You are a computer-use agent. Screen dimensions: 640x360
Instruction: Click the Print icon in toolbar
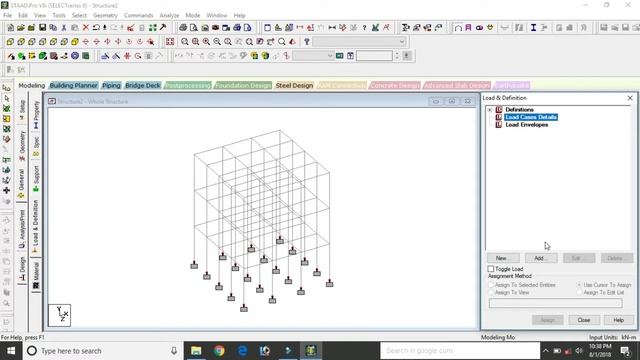click(183, 28)
